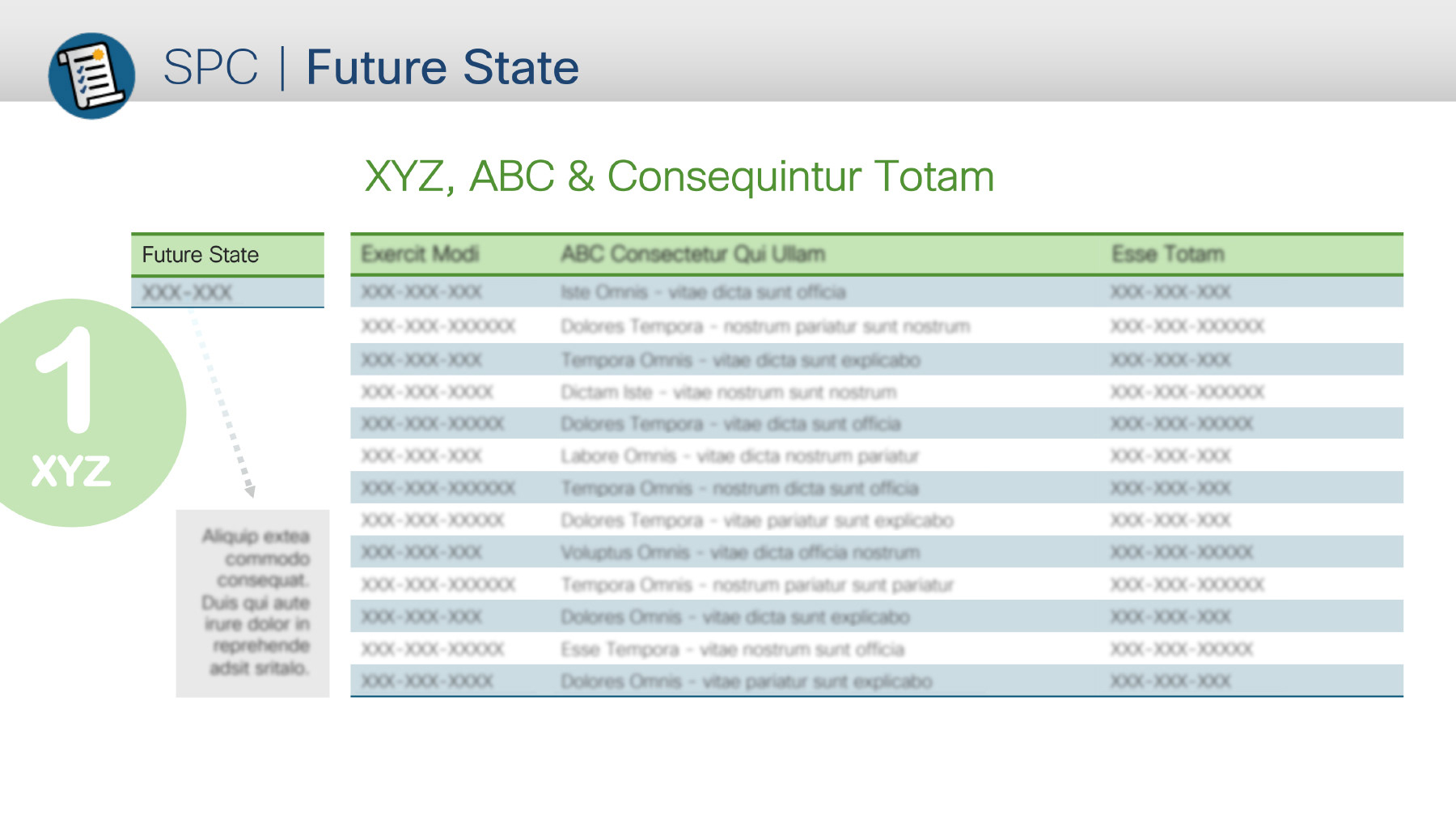Screen dimensions: 1456x819
Task: Select the "XYZ, ABC & Consequintur Totam" heading
Action: (x=679, y=176)
